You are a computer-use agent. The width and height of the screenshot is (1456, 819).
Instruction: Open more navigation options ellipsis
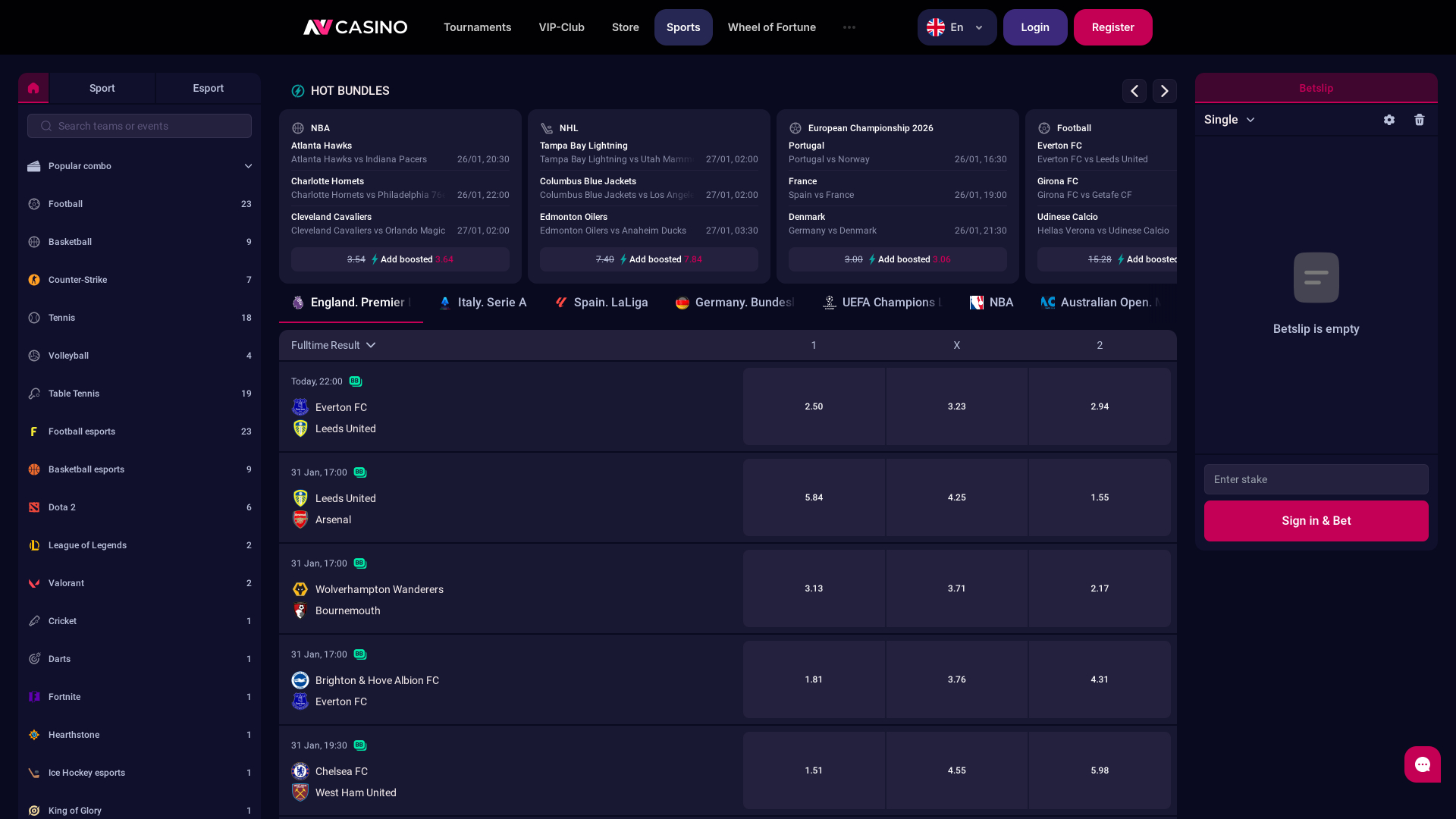[x=849, y=27]
